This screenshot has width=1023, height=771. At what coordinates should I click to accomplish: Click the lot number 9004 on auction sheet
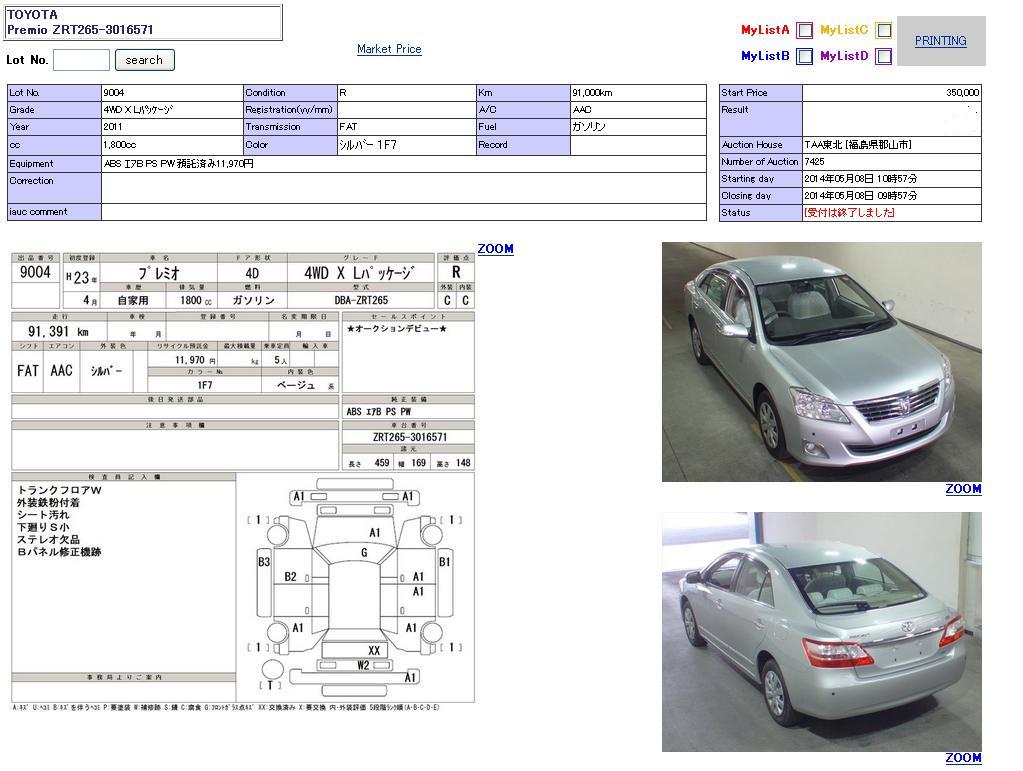tap(35, 272)
